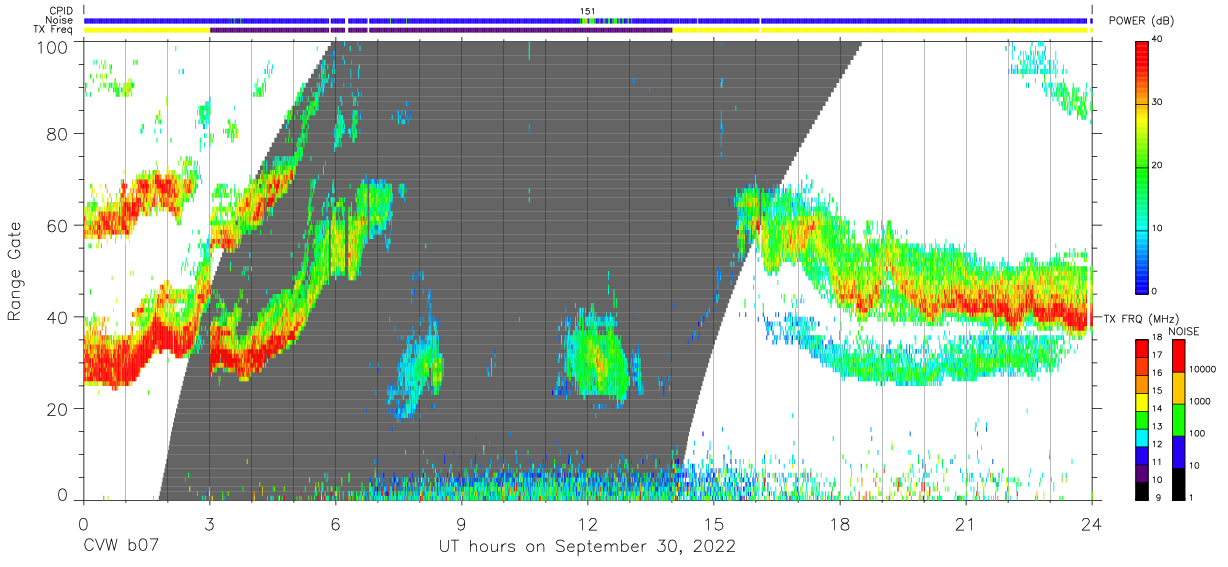This screenshot has height=567, width=1228.
Task: Click the 18 hour tick on the UT axis
Action: 839,523
